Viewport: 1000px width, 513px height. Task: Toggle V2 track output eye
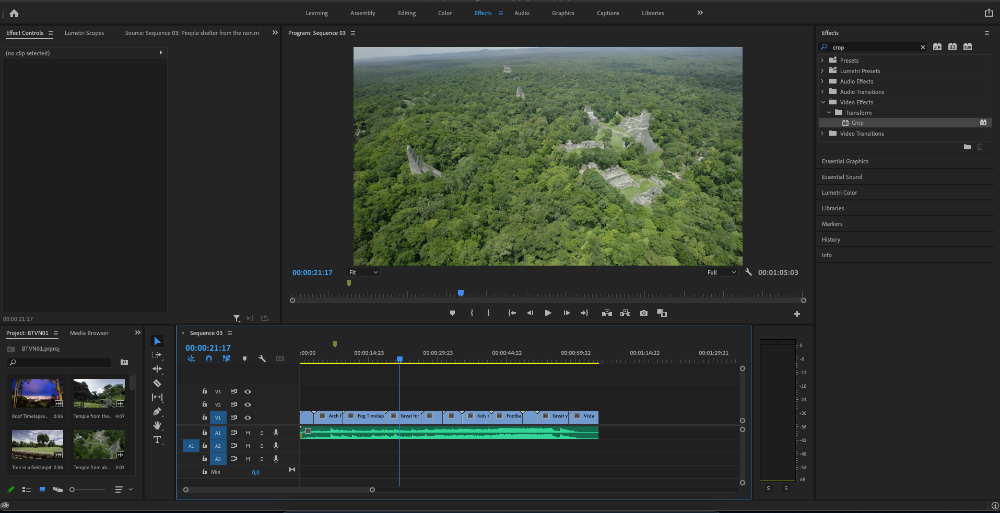247,405
